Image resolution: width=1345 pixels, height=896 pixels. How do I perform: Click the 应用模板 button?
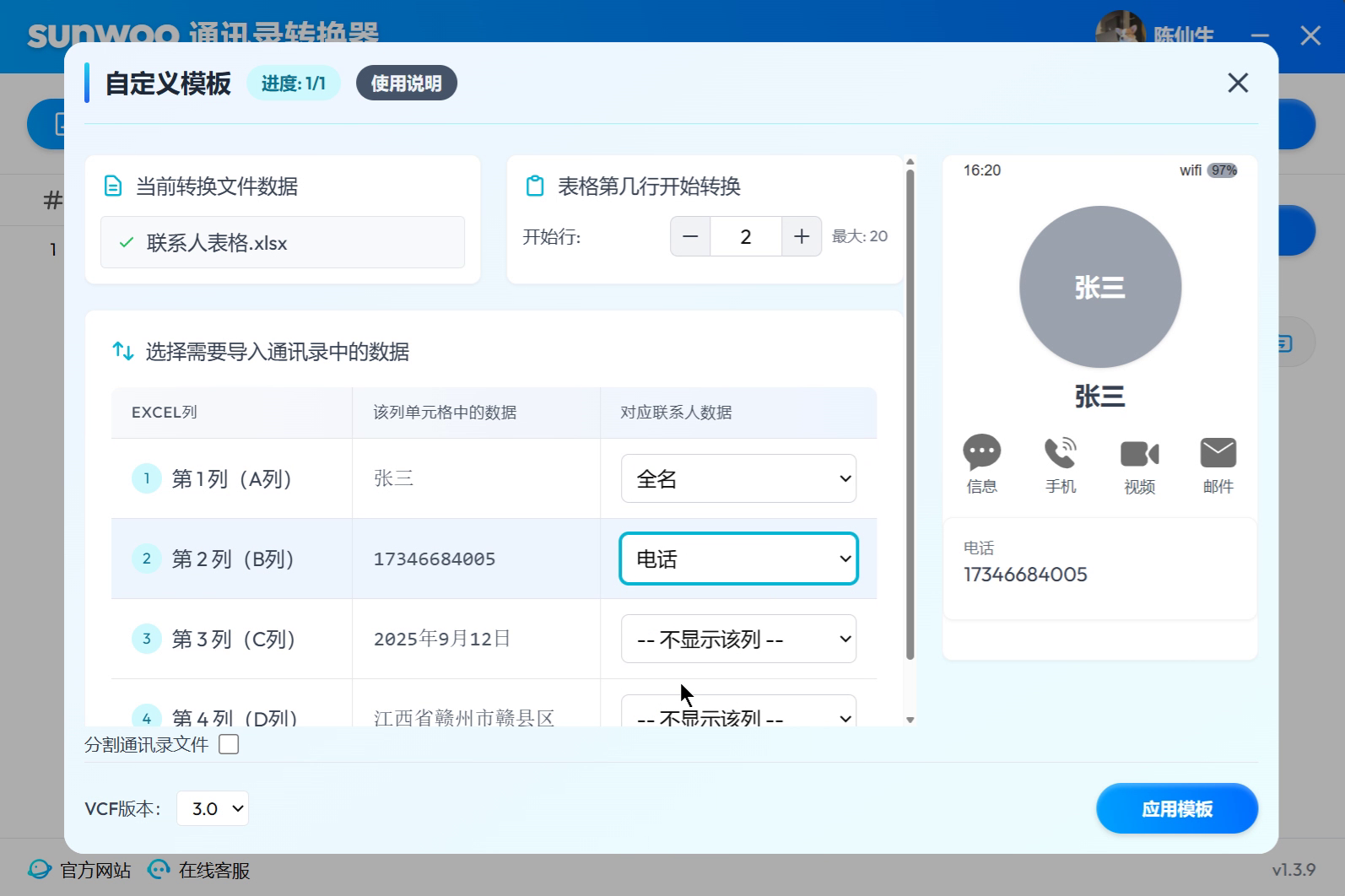click(1177, 808)
